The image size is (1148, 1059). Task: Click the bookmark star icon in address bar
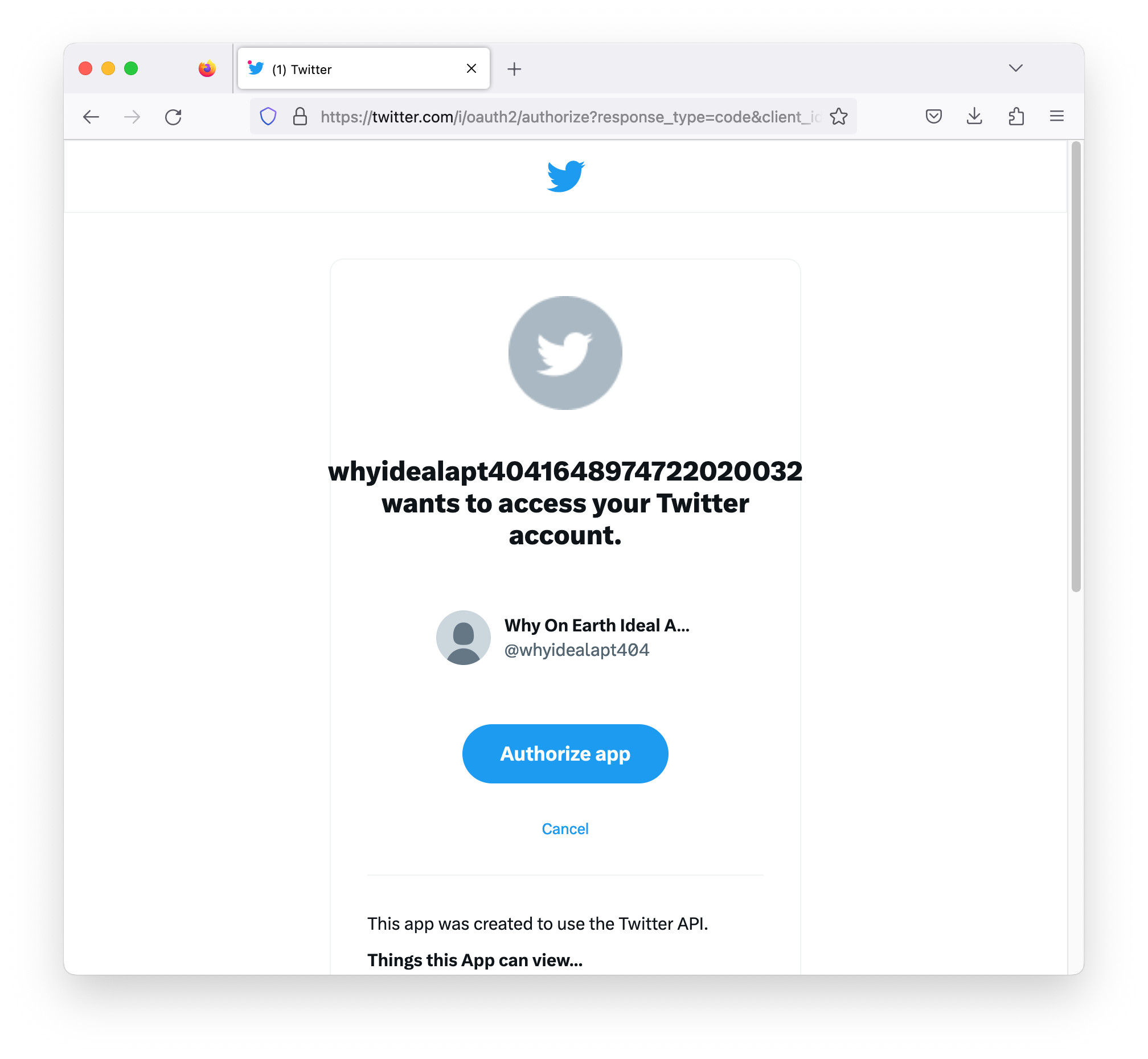841,117
